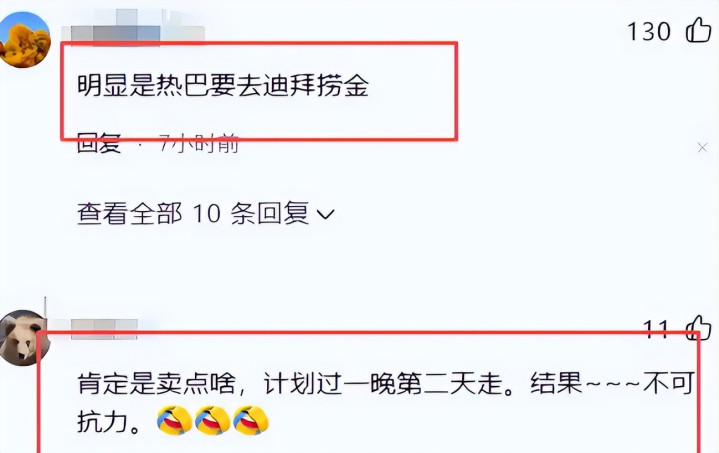Click the middle crying-laughing emoji
719x453 pixels.
tap(212, 420)
